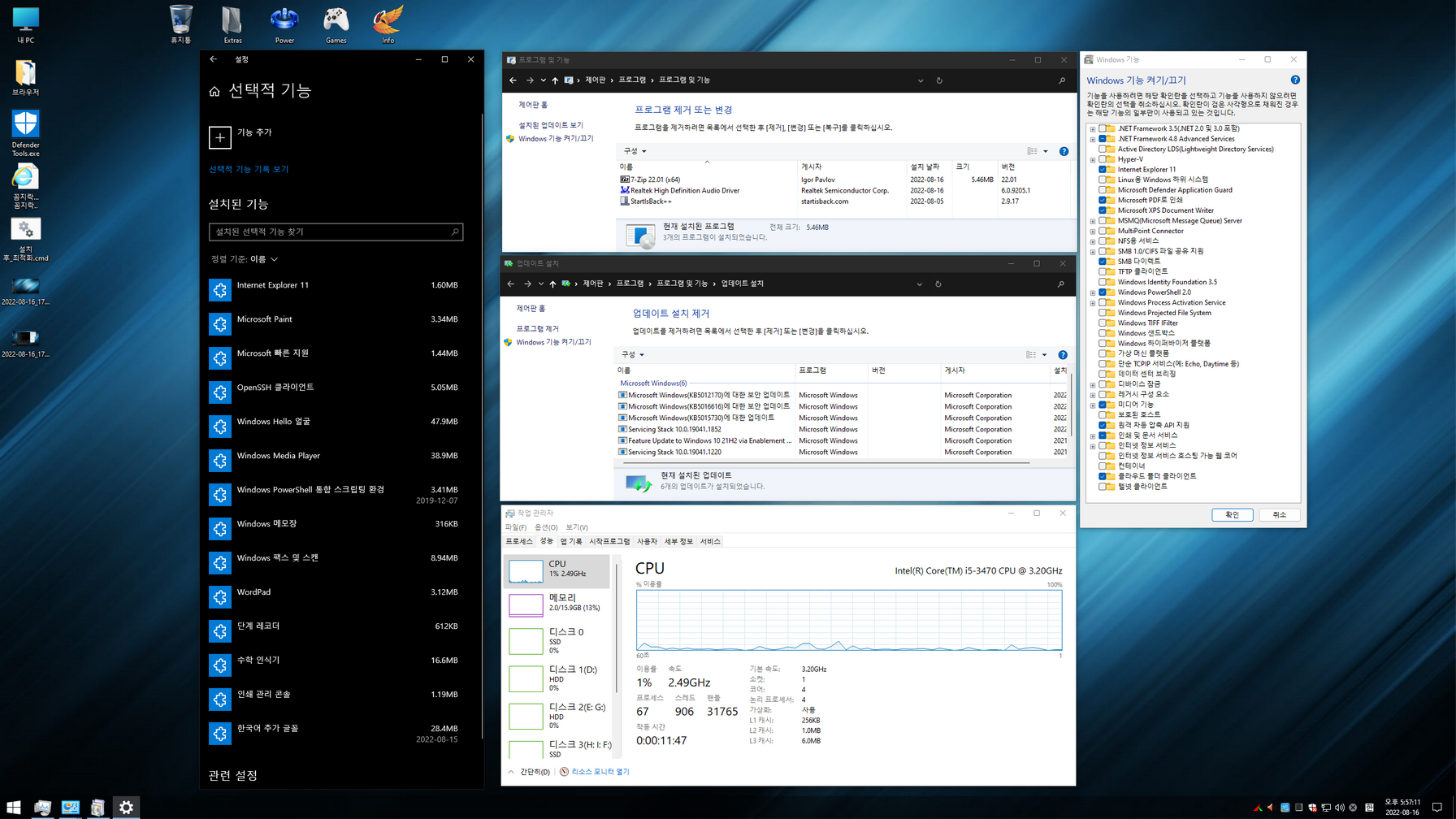This screenshot has height=819, width=1456.
Task: Switch to 서비스 tab in Task Manager
Action: pyautogui.click(x=710, y=541)
